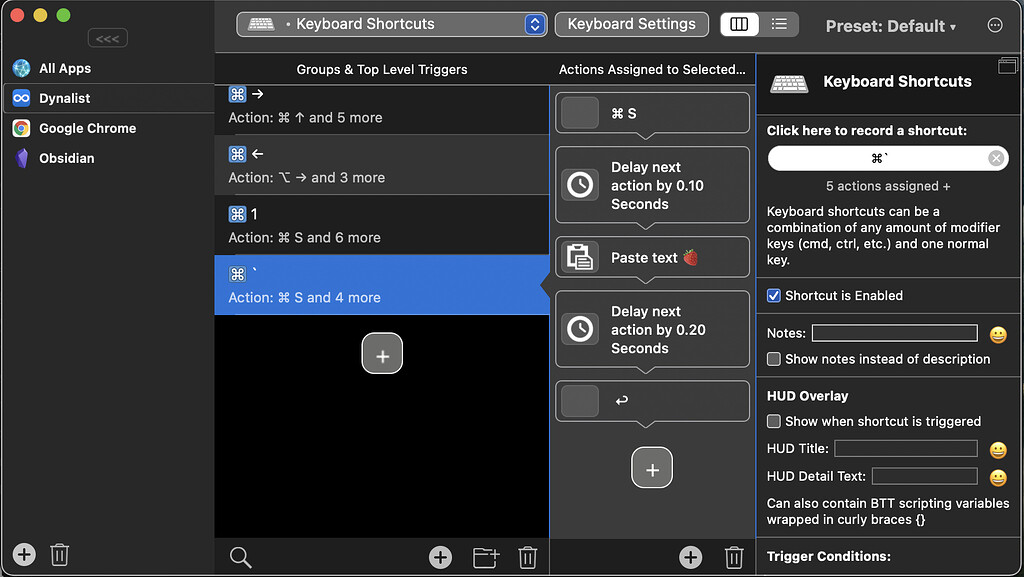Open Keyboard Settings
Viewport: 1024px width, 577px height.
(631, 23)
